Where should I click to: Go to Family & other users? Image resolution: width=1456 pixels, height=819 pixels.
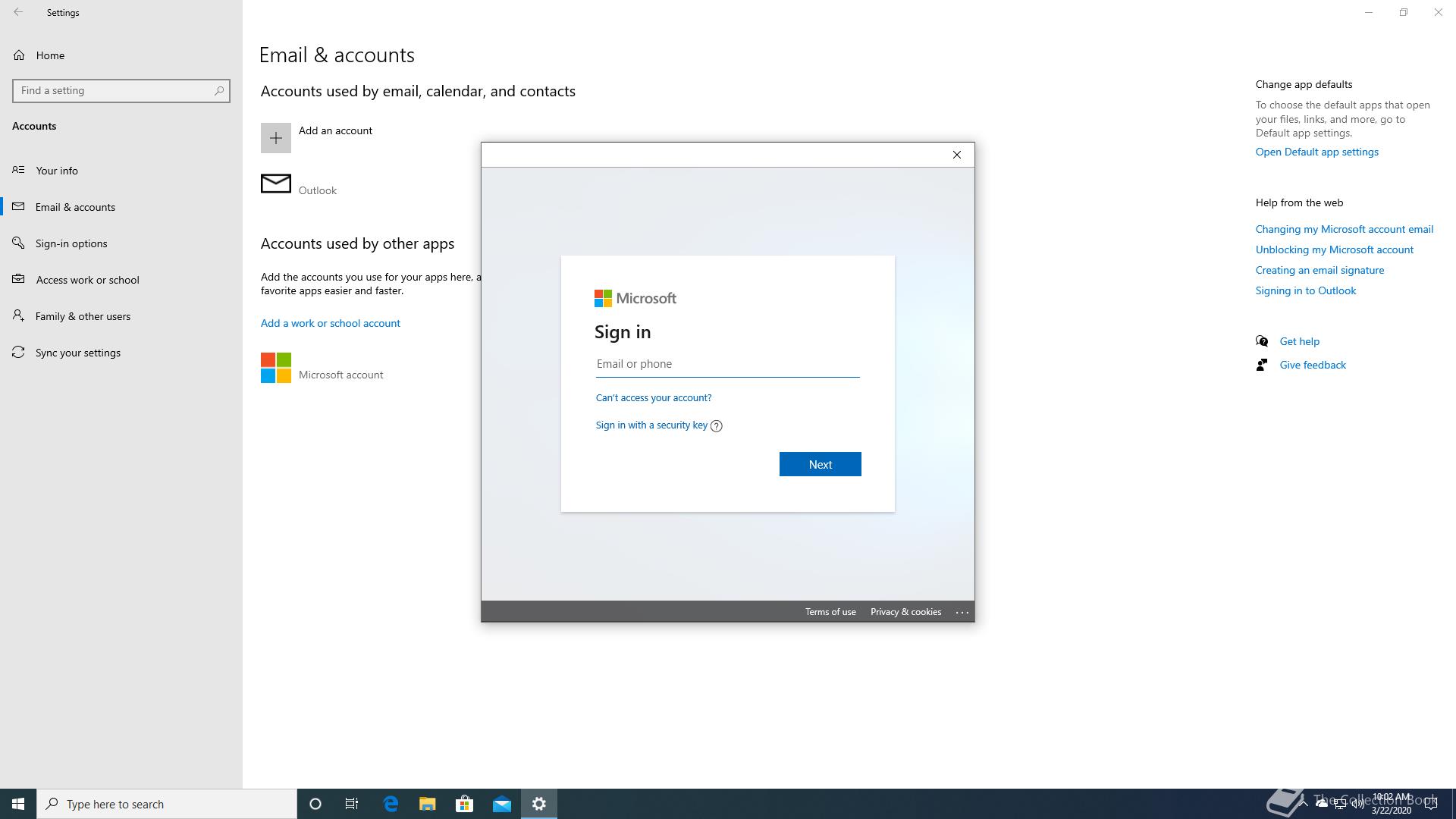click(x=83, y=316)
